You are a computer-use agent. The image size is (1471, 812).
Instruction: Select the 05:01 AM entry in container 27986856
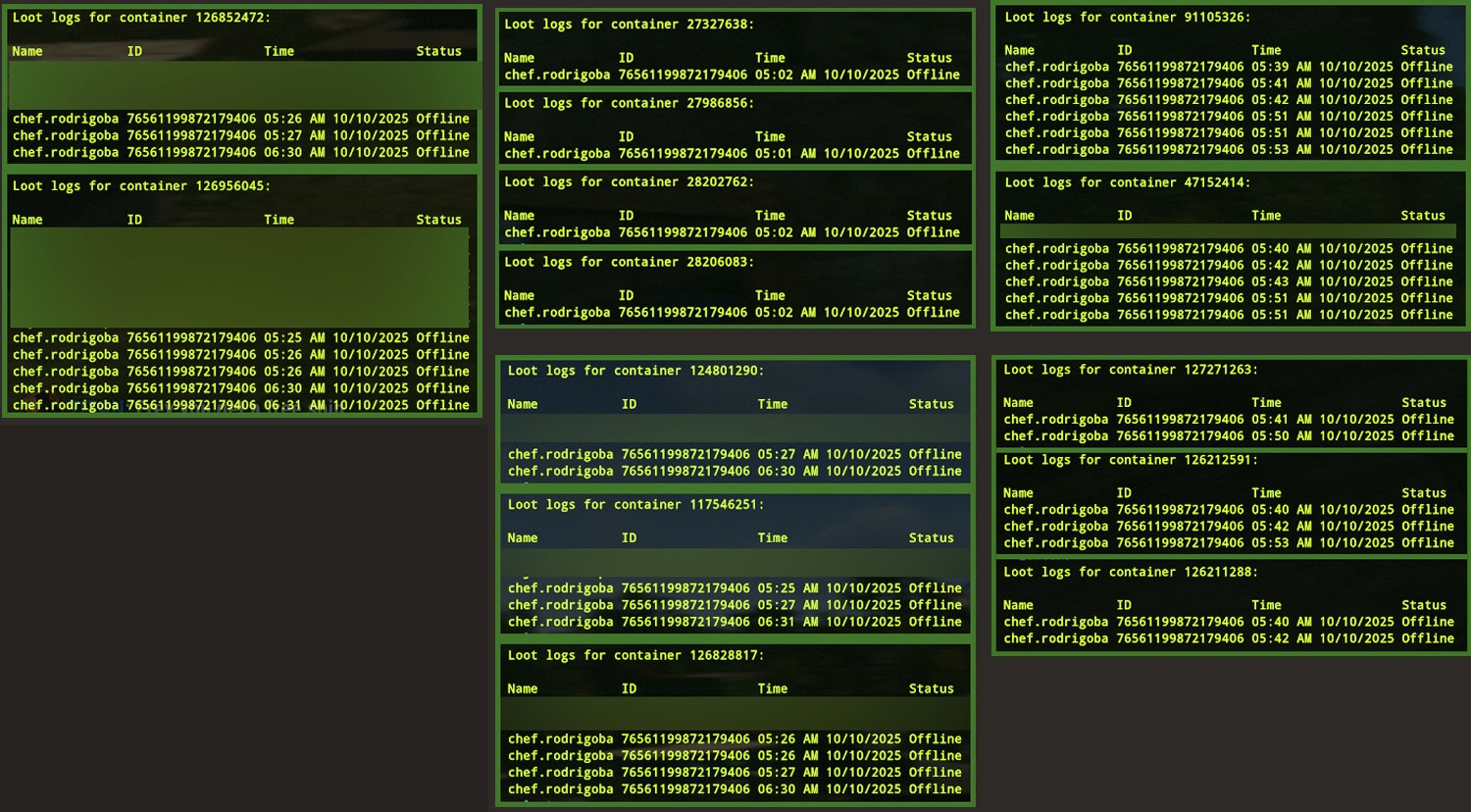pyautogui.click(x=732, y=154)
